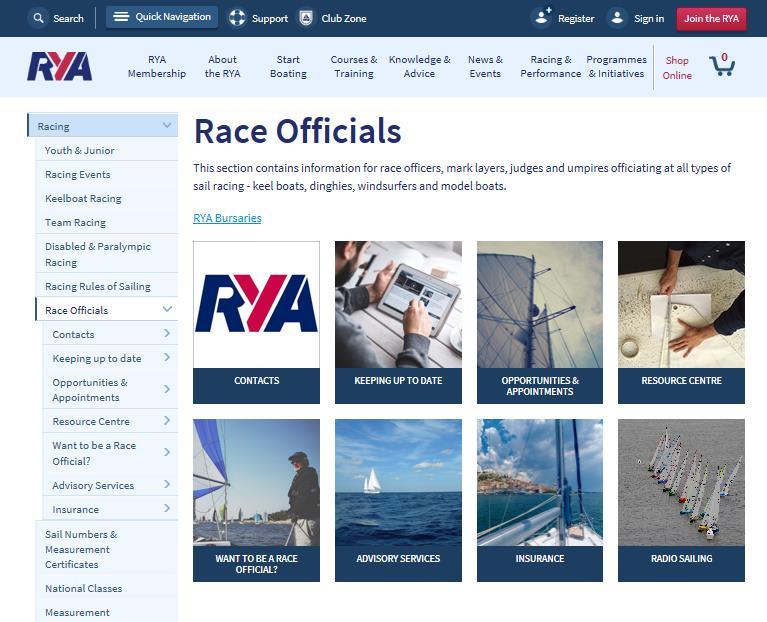Open the Resource Centre card image
This screenshot has height=622, width=767.
tap(681, 304)
